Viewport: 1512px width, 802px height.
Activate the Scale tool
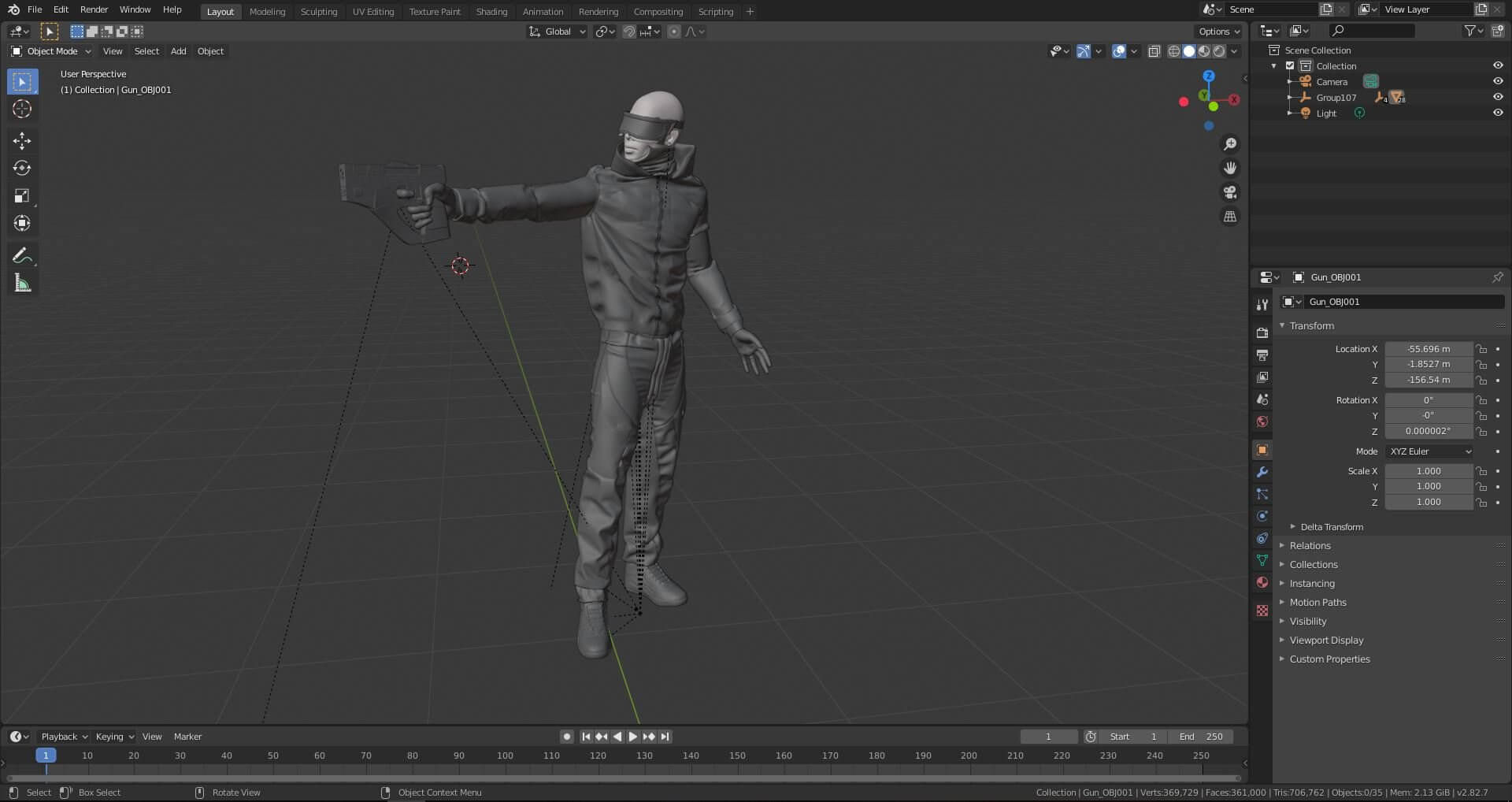point(22,195)
